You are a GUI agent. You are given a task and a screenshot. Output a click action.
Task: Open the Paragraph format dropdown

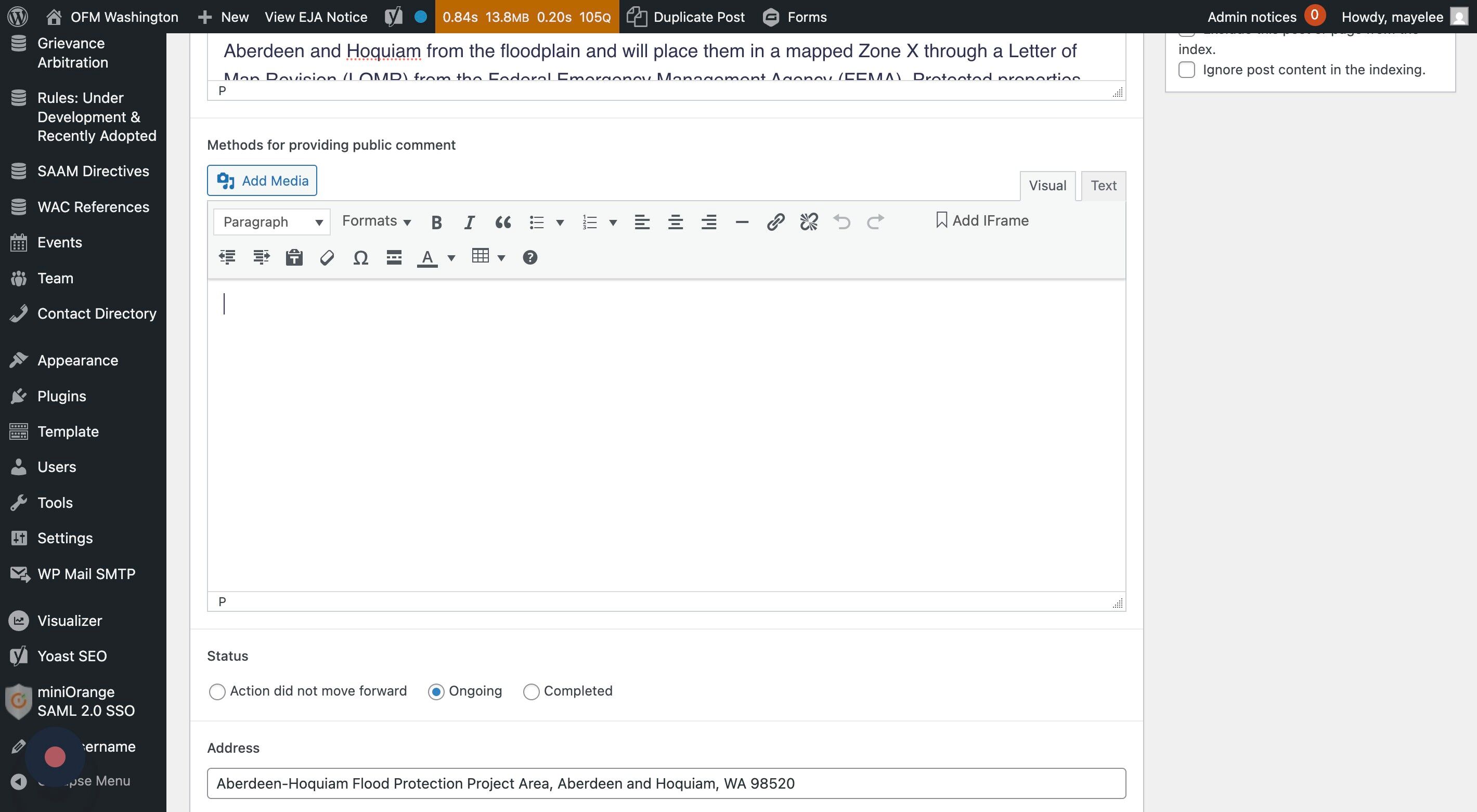(x=272, y=222)
